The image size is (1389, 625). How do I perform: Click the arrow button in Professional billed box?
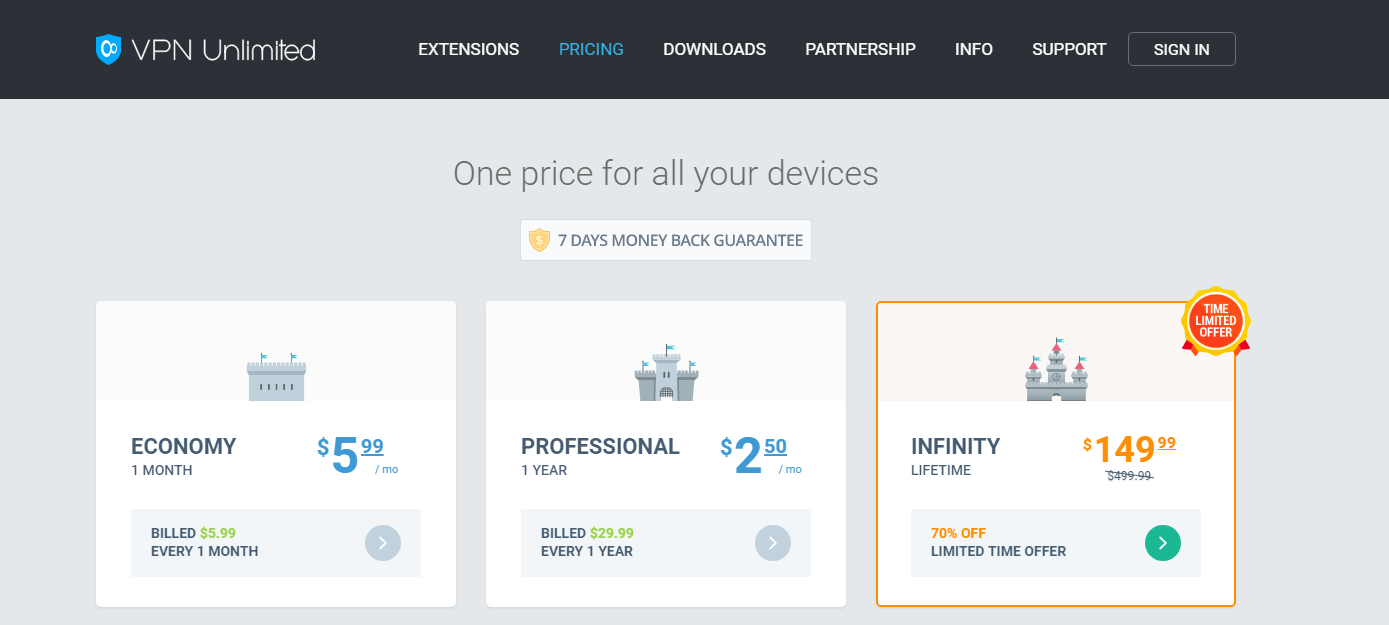tap(773, 543)
